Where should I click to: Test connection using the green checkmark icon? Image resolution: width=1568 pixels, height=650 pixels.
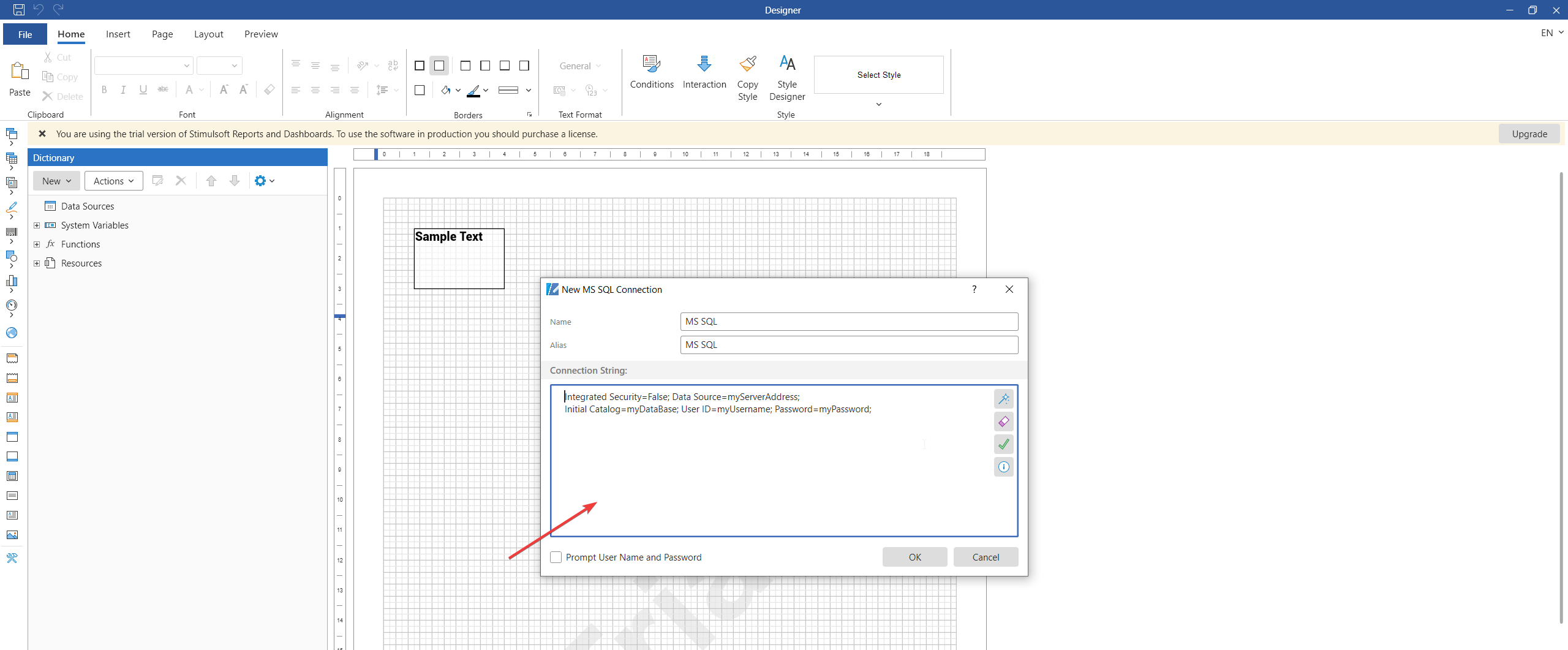click(1003, 444)
